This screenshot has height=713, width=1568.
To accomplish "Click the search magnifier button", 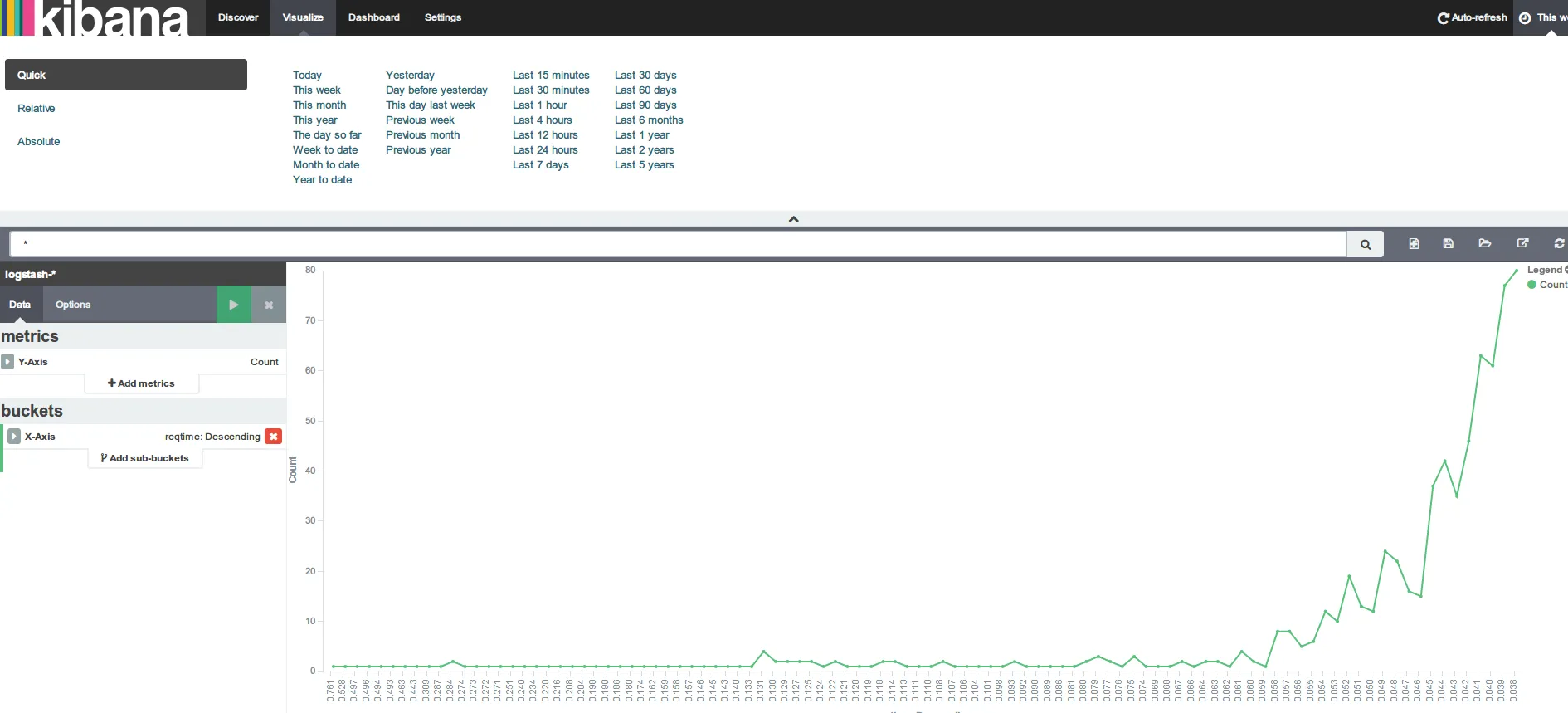I will (1365, 244).
